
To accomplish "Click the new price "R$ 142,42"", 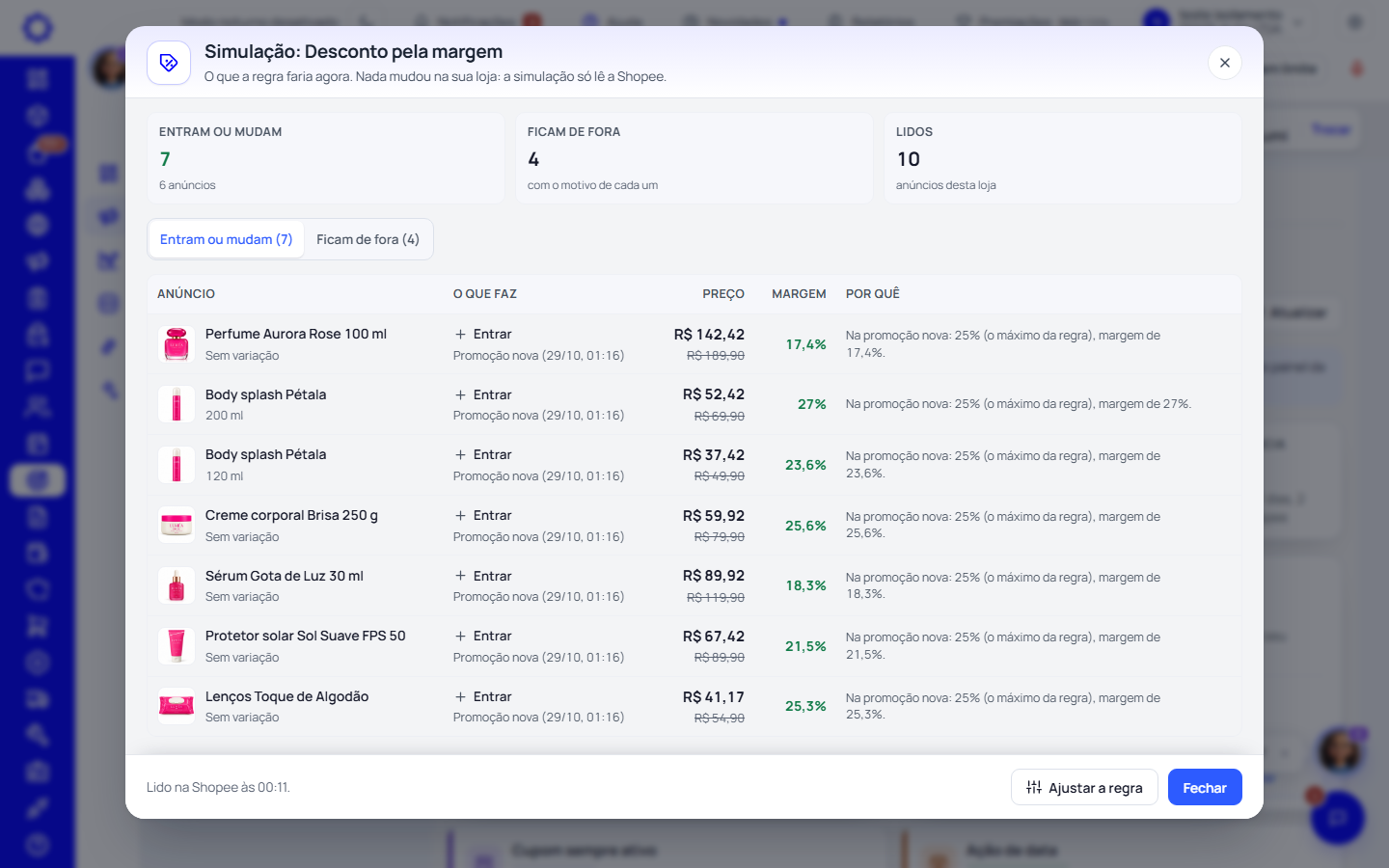I will pos(709,335).
